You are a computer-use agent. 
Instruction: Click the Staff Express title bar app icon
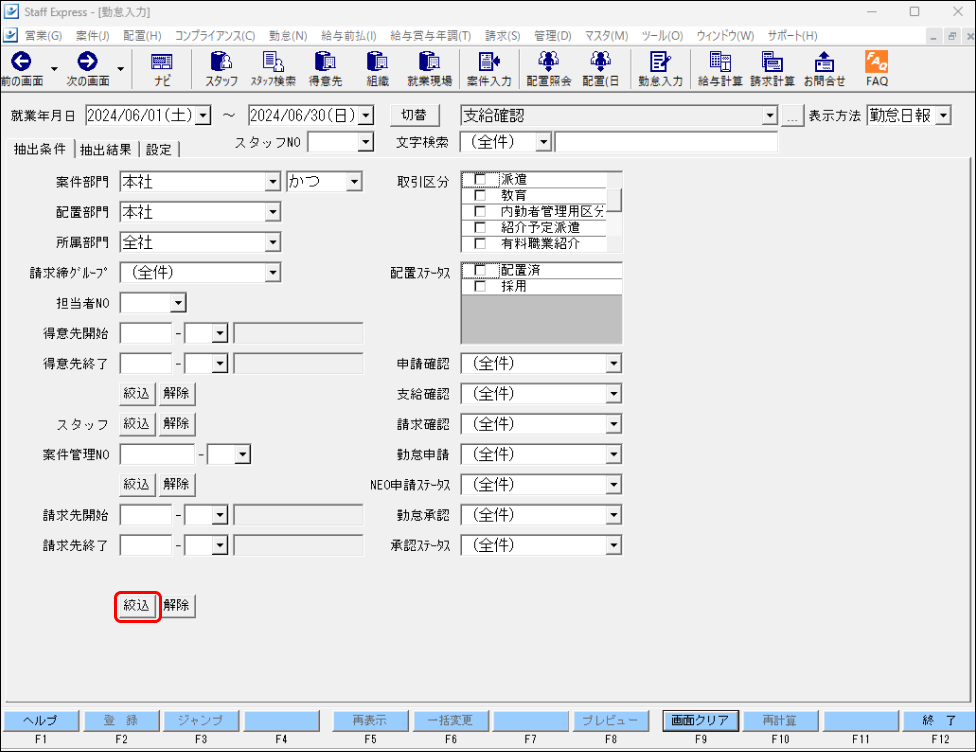11,12
